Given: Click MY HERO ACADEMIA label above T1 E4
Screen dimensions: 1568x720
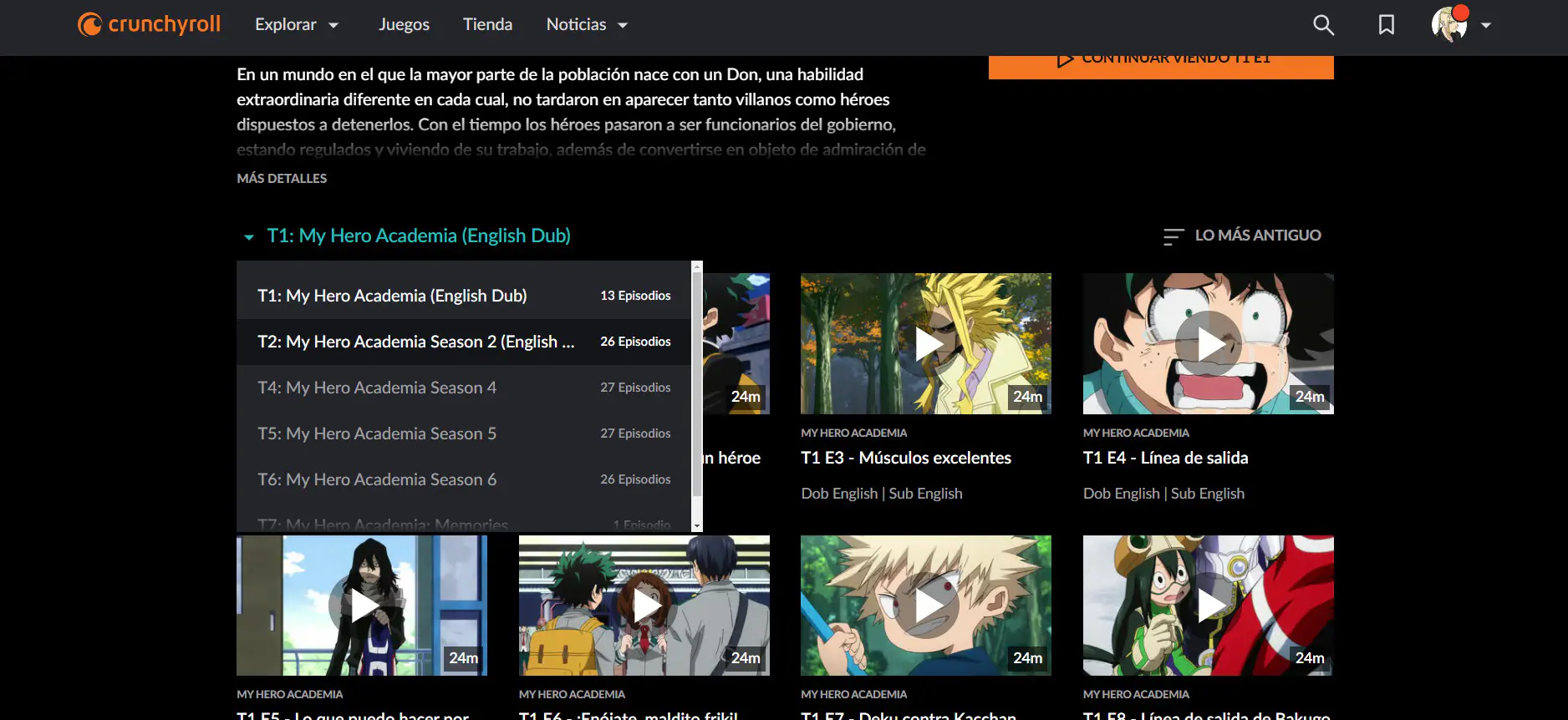Looking at the screenshot, I should click(1136, 433).
